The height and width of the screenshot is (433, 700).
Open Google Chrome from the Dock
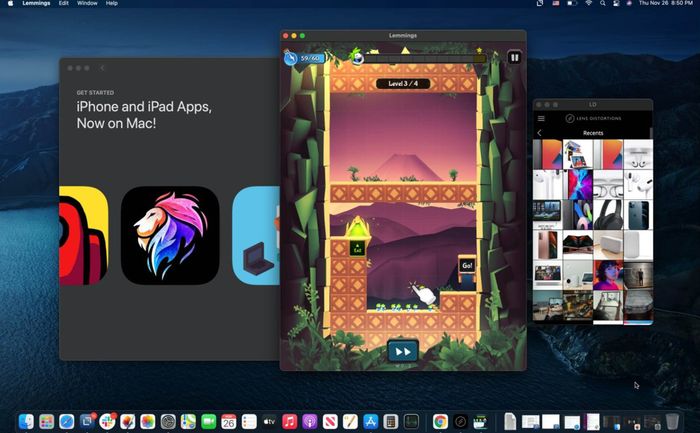[x=440, y=421]
